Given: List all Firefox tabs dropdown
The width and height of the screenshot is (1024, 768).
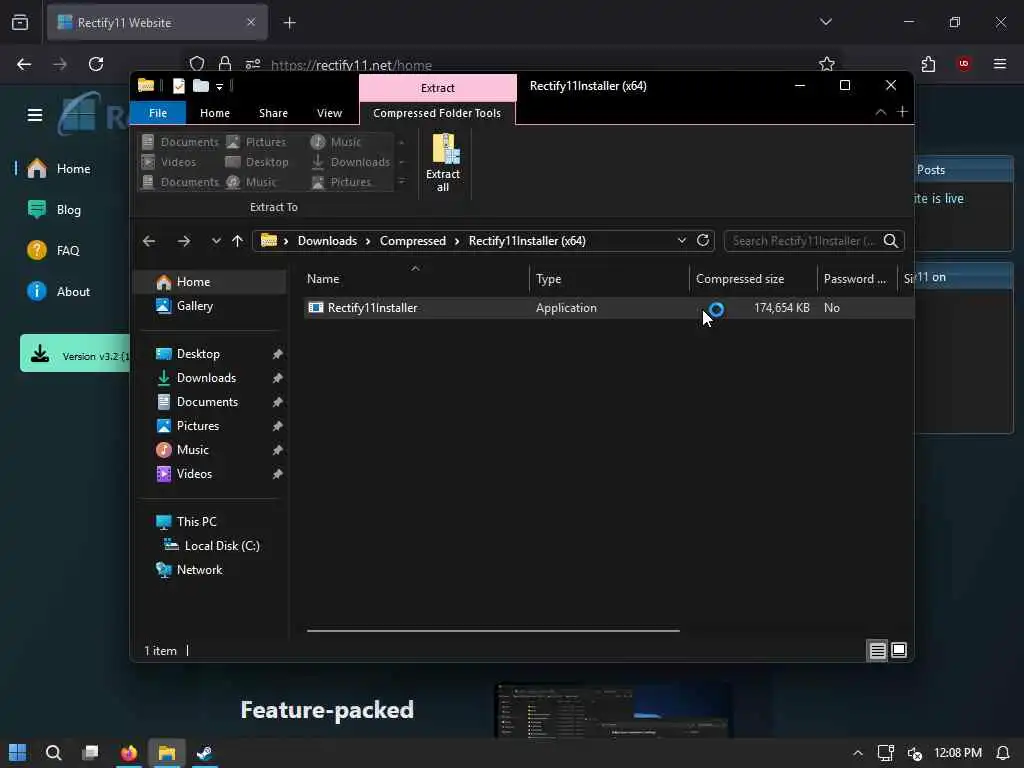Looking at the screenshot, I should pyautogui.click(x=826, y=22).
